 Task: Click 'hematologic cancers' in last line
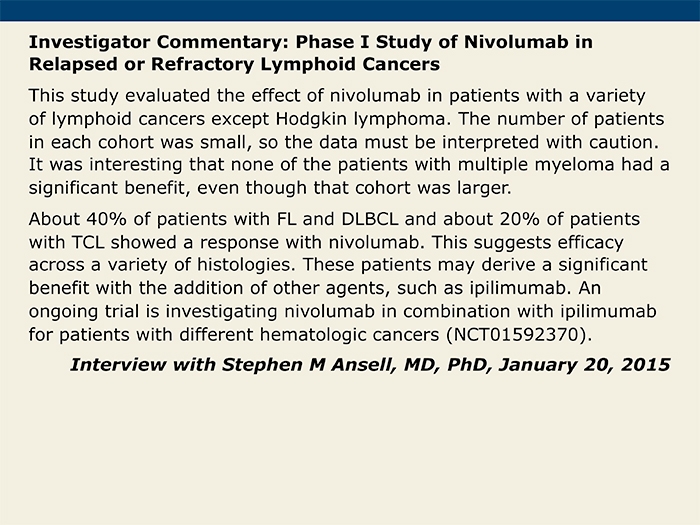(349, 334)
